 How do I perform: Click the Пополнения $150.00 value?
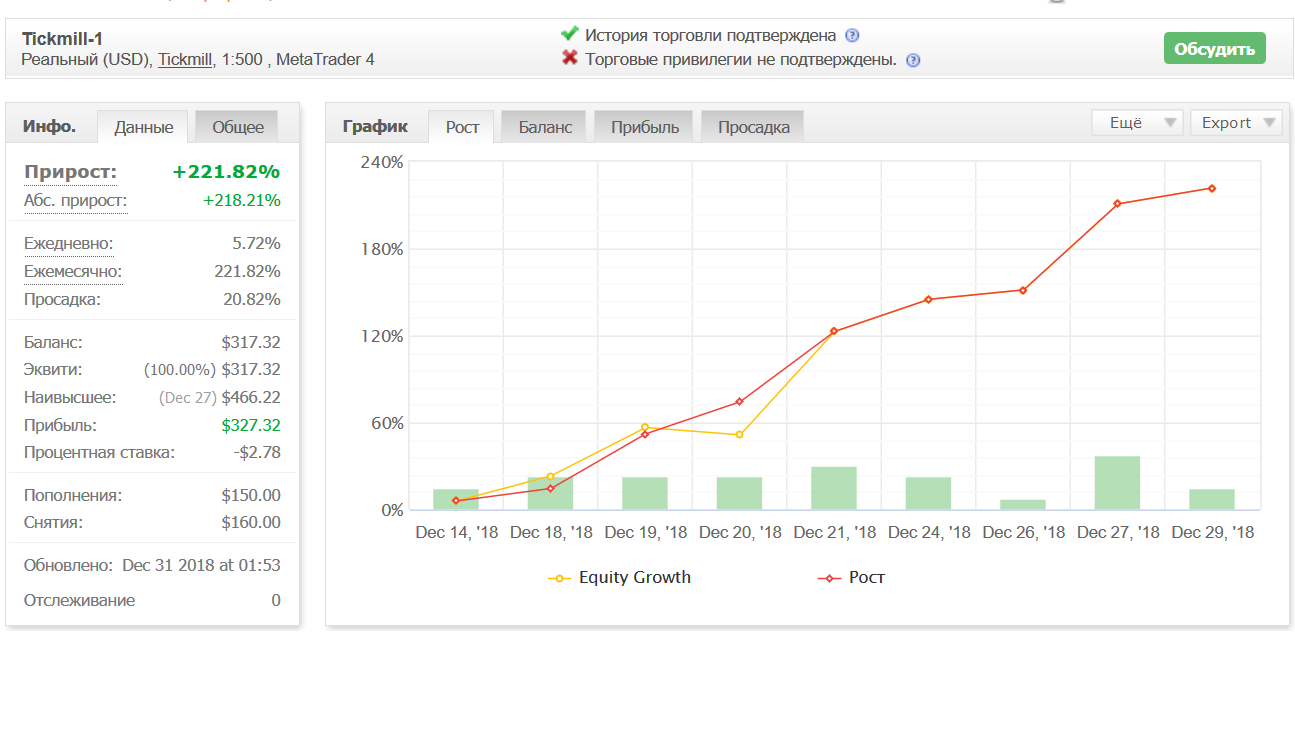[x=251, y=495]
